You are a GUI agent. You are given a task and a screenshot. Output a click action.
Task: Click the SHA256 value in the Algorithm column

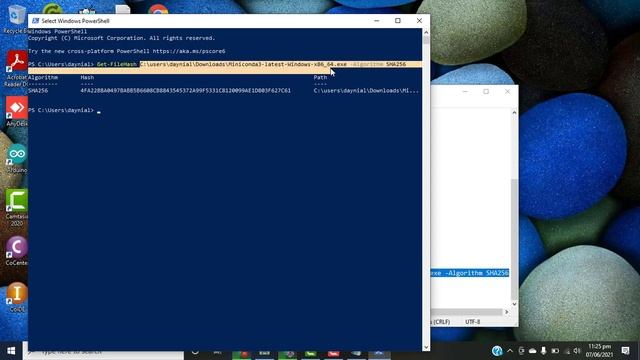coord(38,90)
